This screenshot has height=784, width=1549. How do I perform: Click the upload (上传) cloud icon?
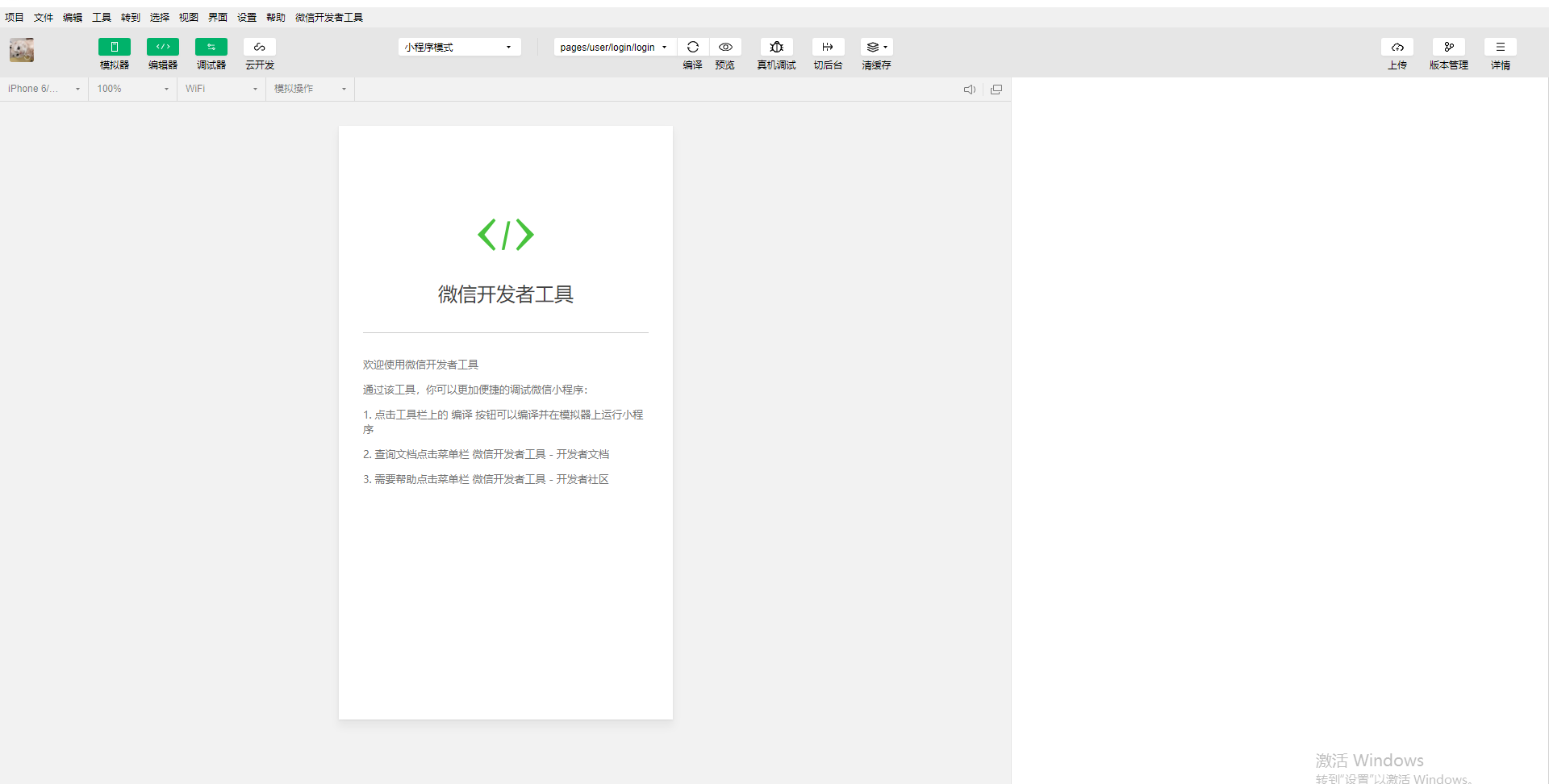pos(1397,47)
